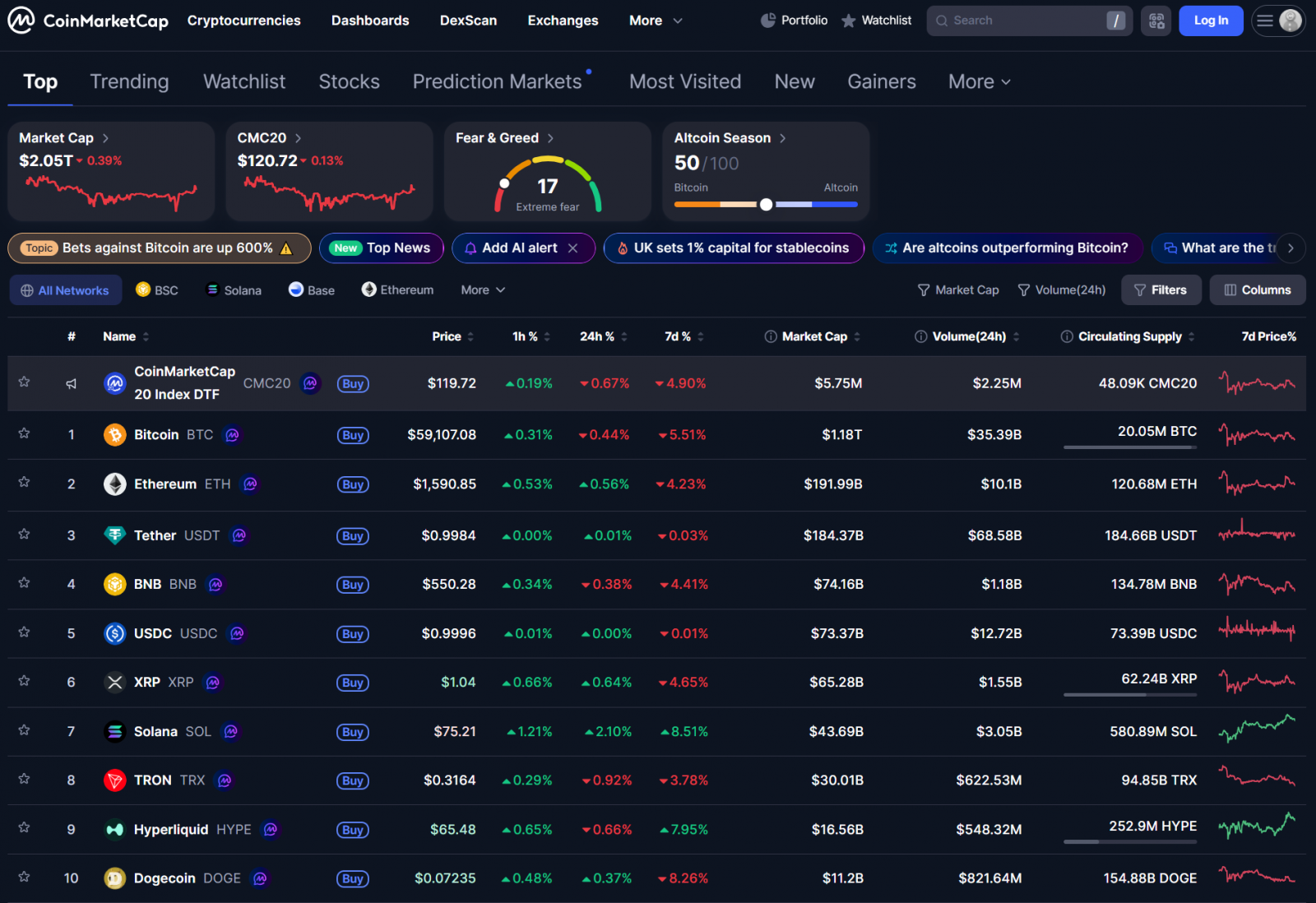Open the hamburger profile menu

point(1278,21)
